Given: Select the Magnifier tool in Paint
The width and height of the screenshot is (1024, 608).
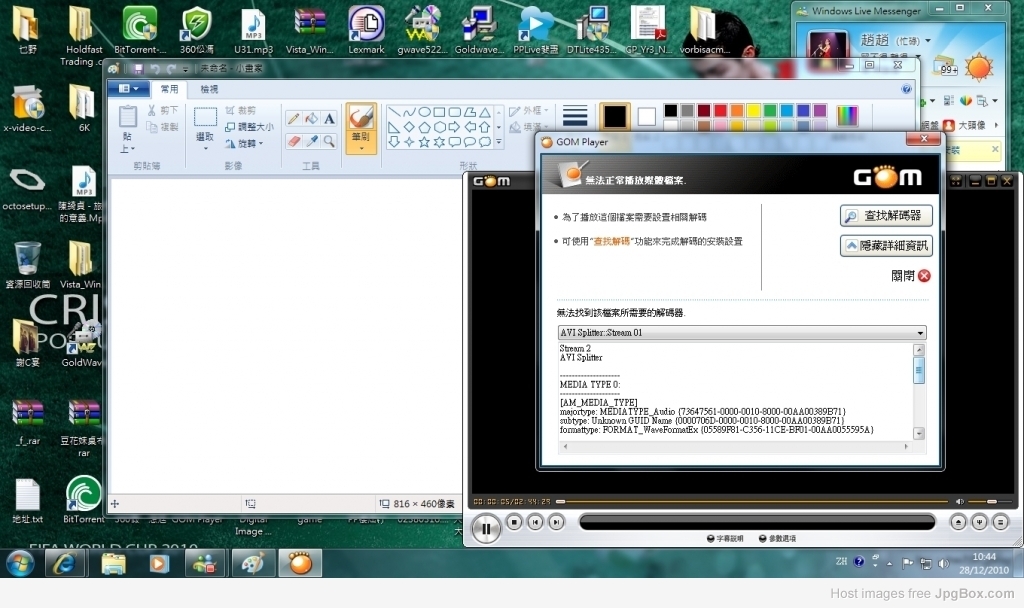Looking at the screenshot, I should click(x=329, y=142).
